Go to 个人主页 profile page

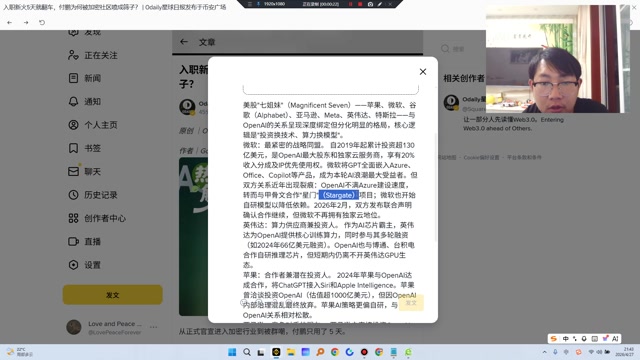click(93, 125)
